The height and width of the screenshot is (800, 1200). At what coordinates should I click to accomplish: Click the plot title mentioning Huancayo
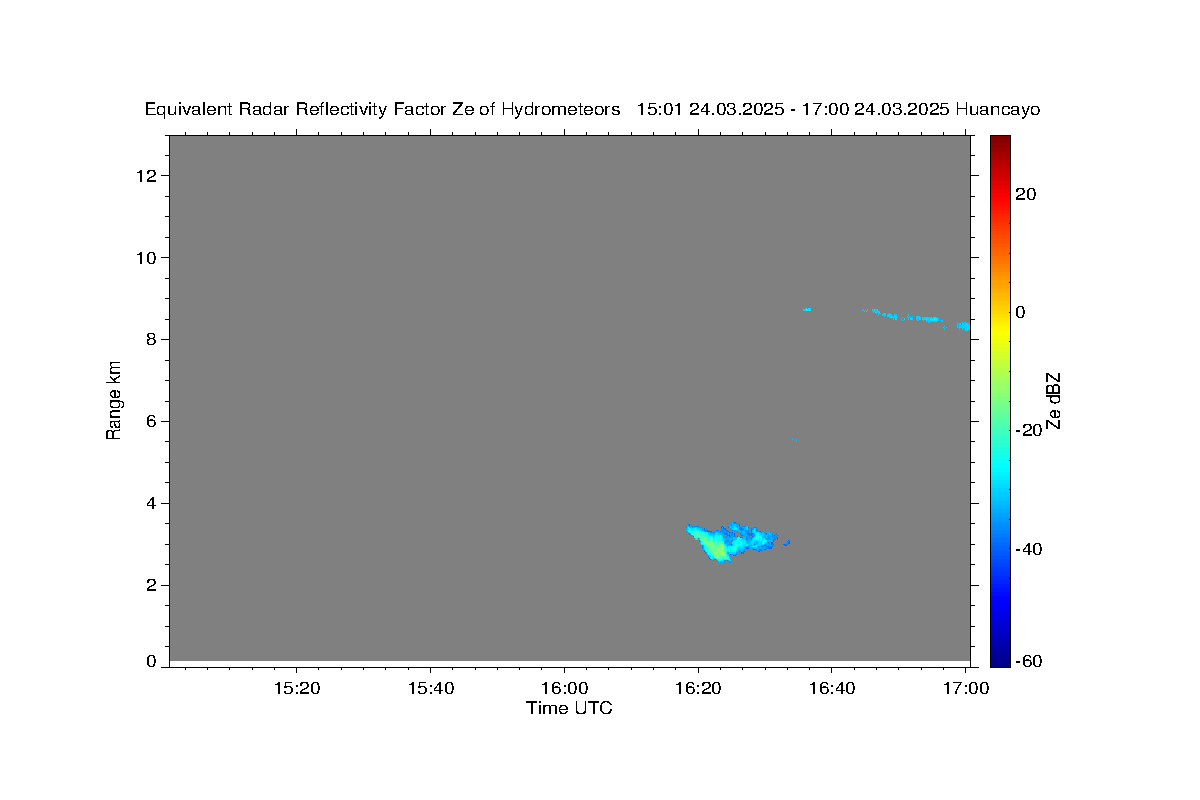[x=592, y=109]
